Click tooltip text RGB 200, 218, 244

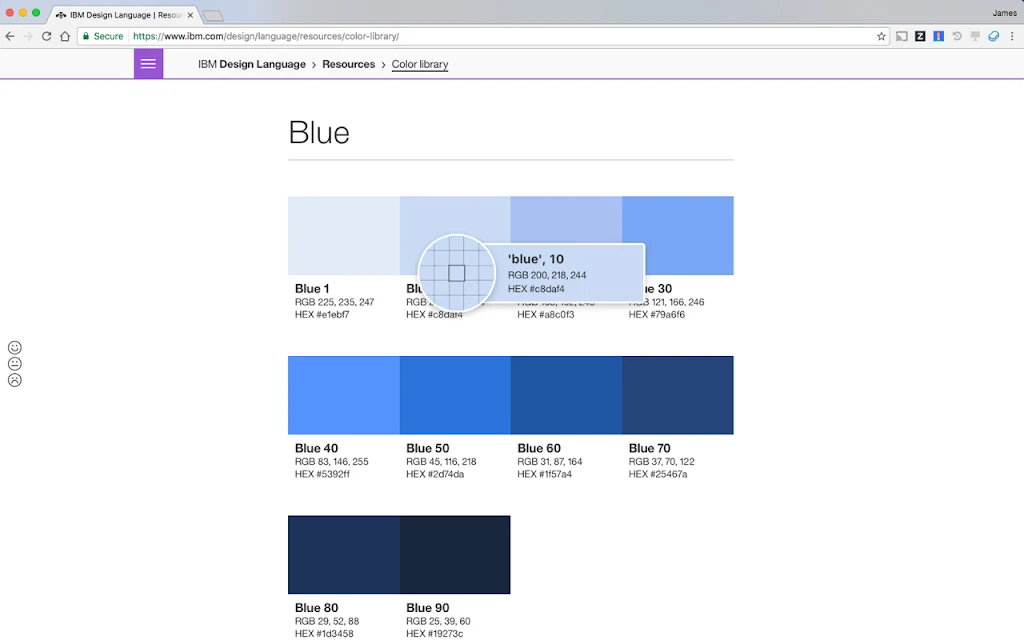point(547,275)
